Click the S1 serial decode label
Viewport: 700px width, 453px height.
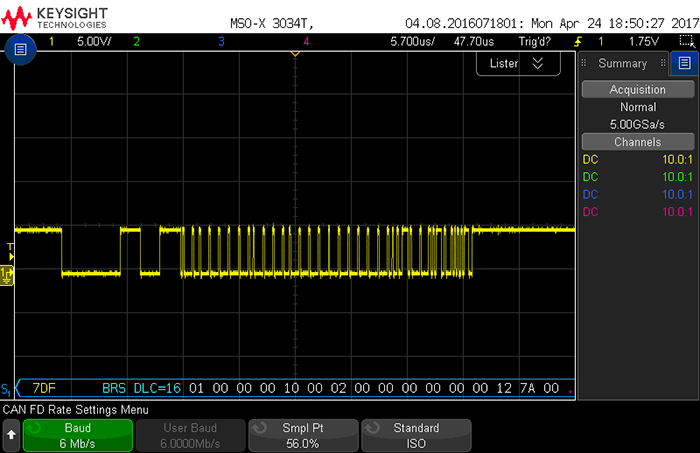(x=7, y=388)
